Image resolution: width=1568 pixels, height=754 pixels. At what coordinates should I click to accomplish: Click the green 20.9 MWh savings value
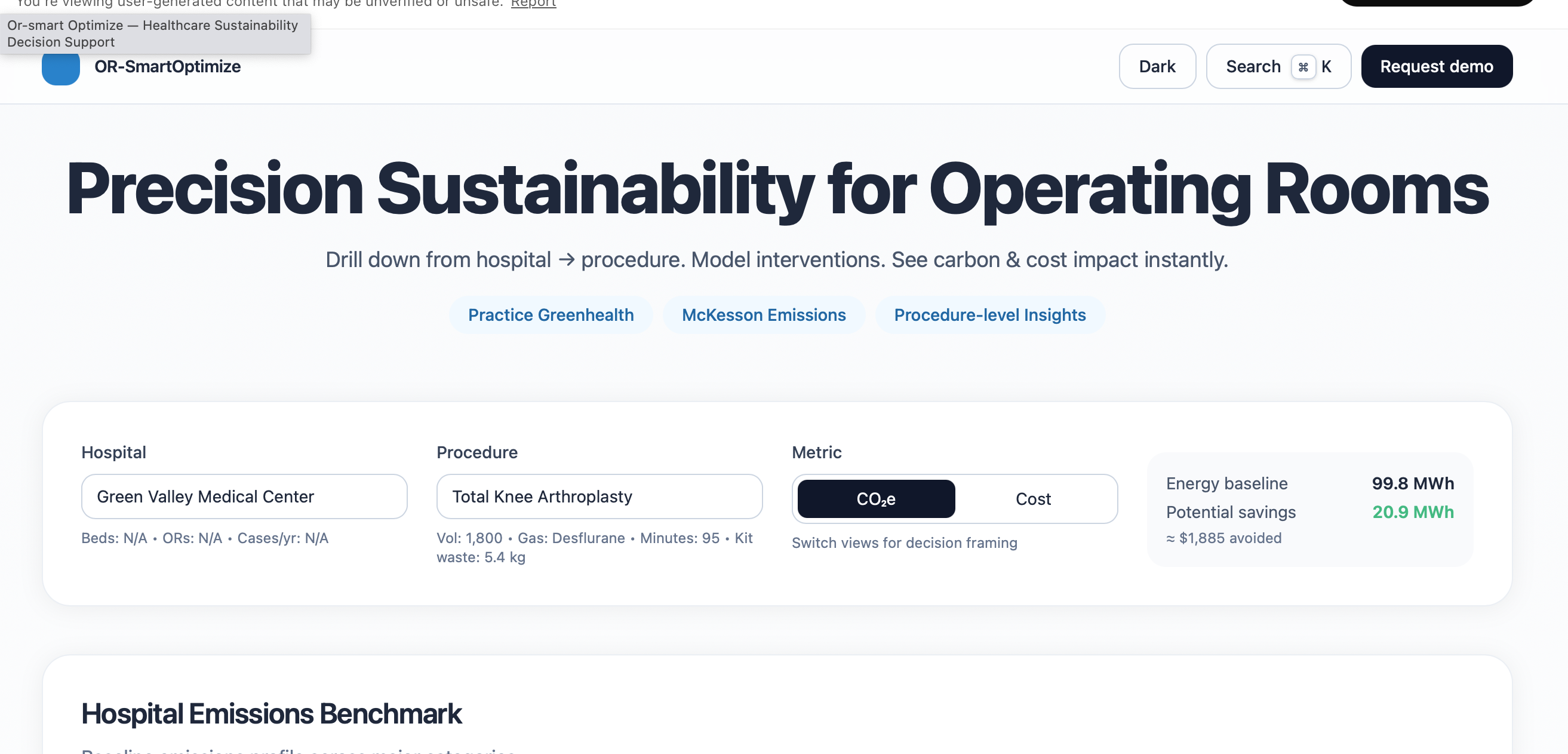pos(1412,511)
